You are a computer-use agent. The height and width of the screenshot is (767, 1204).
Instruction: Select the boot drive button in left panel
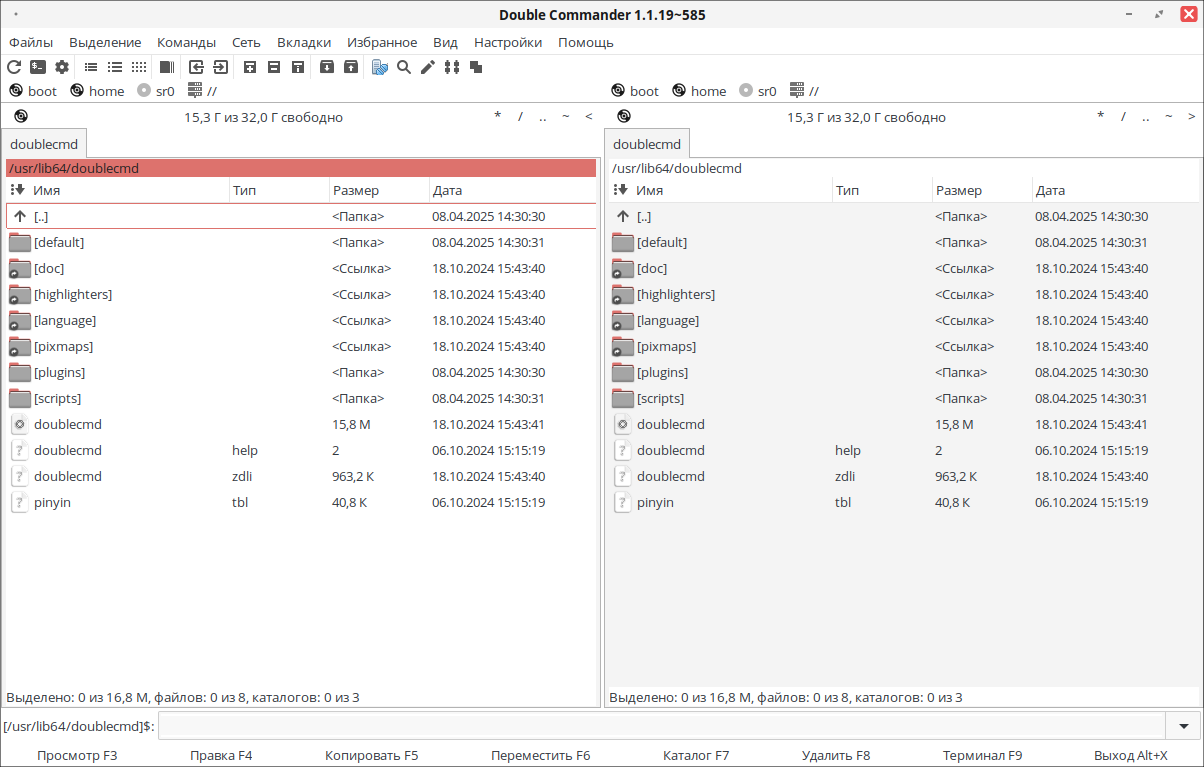coord(33,91)
